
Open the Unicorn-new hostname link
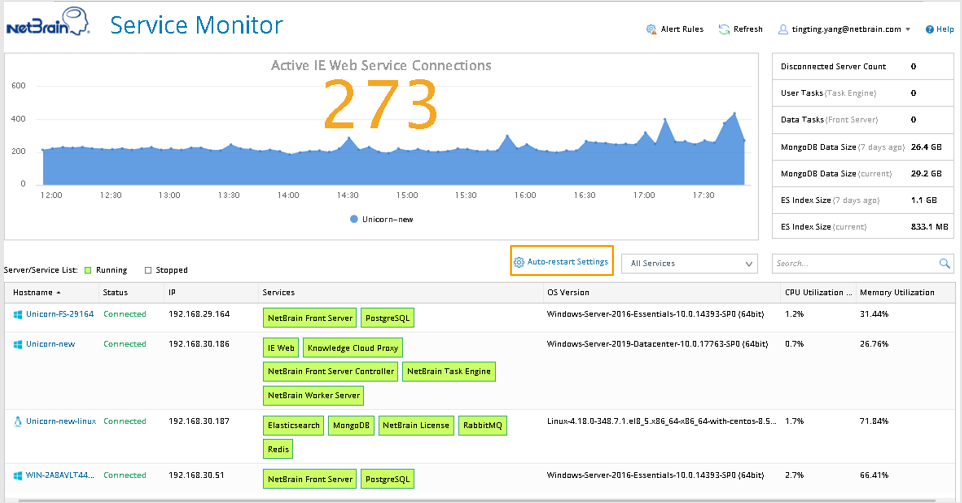point(50,344)
